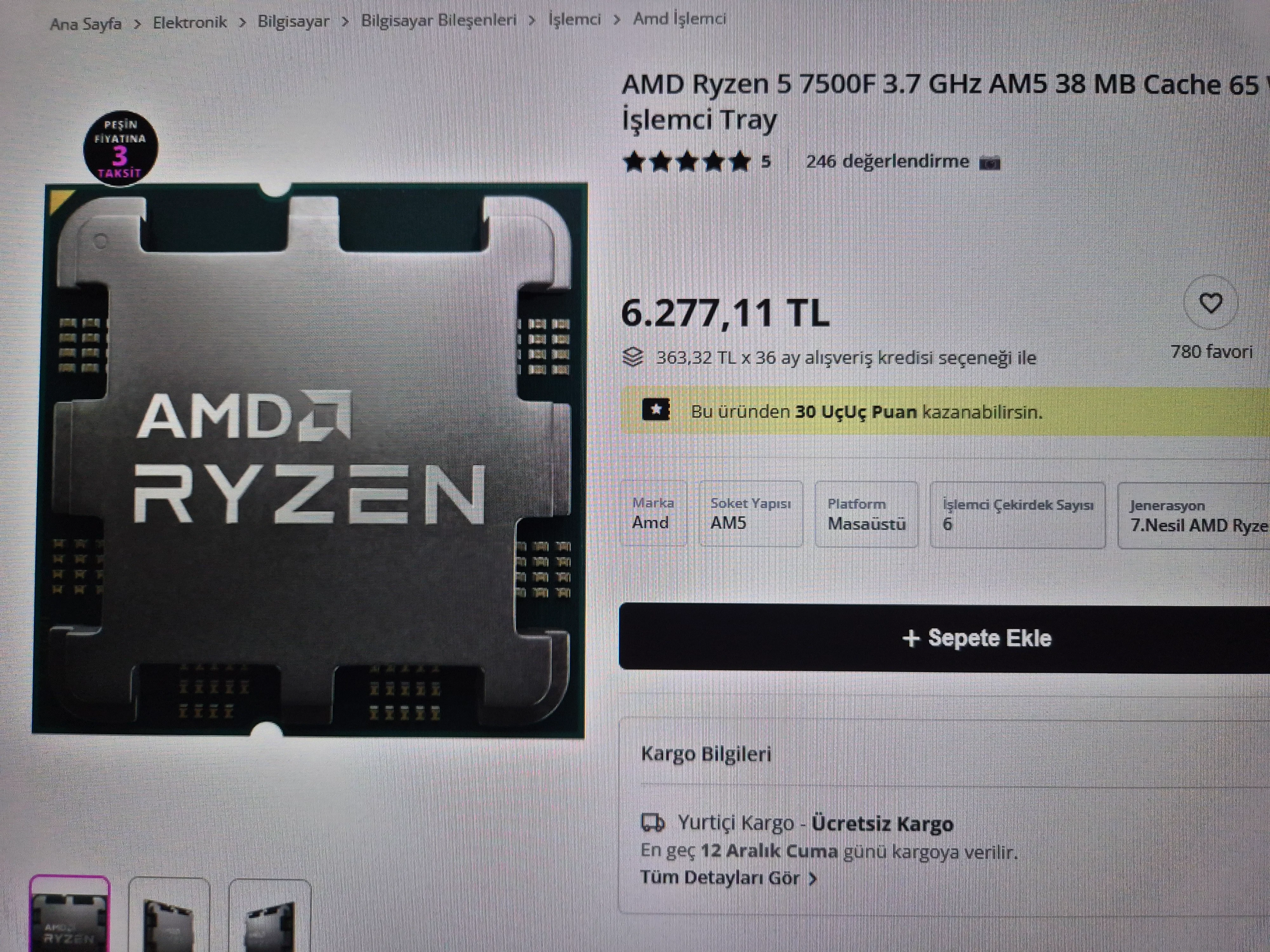The image size is (1270, 952).
Task: Add product to favorites with heart icon
Action: pos(1211,302)
